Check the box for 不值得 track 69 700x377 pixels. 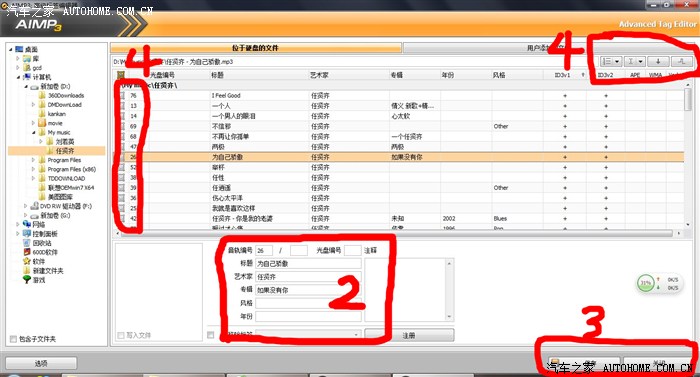(x=122, y=126)
